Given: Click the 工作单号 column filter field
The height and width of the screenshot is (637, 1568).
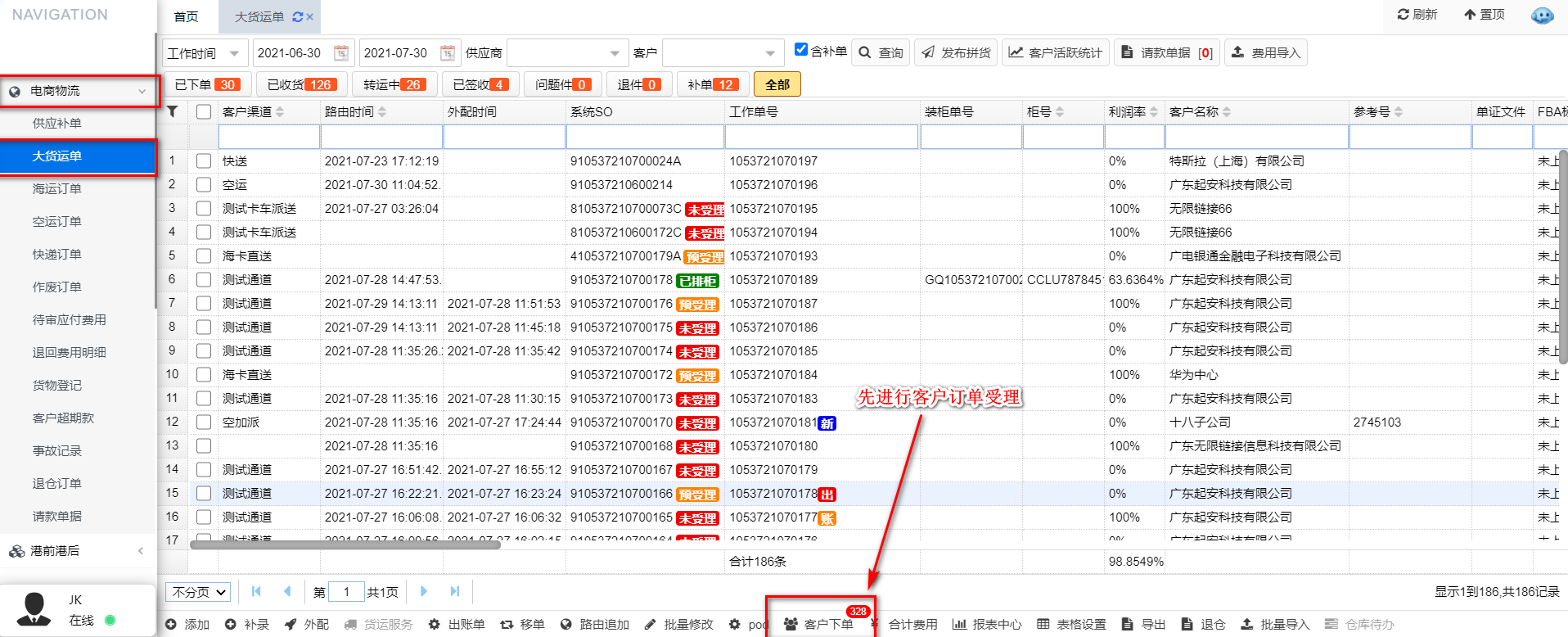Looking at the screenshot, I should tap(821, 137).
